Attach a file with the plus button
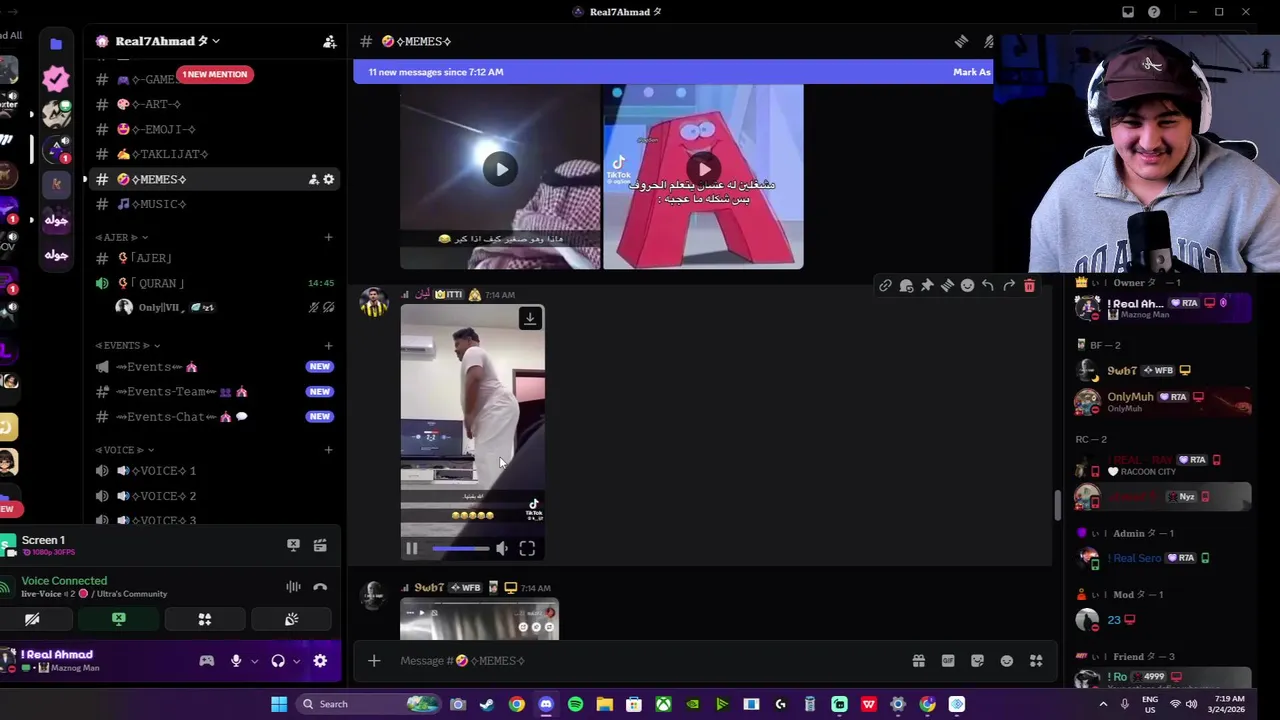 point(374,661)
